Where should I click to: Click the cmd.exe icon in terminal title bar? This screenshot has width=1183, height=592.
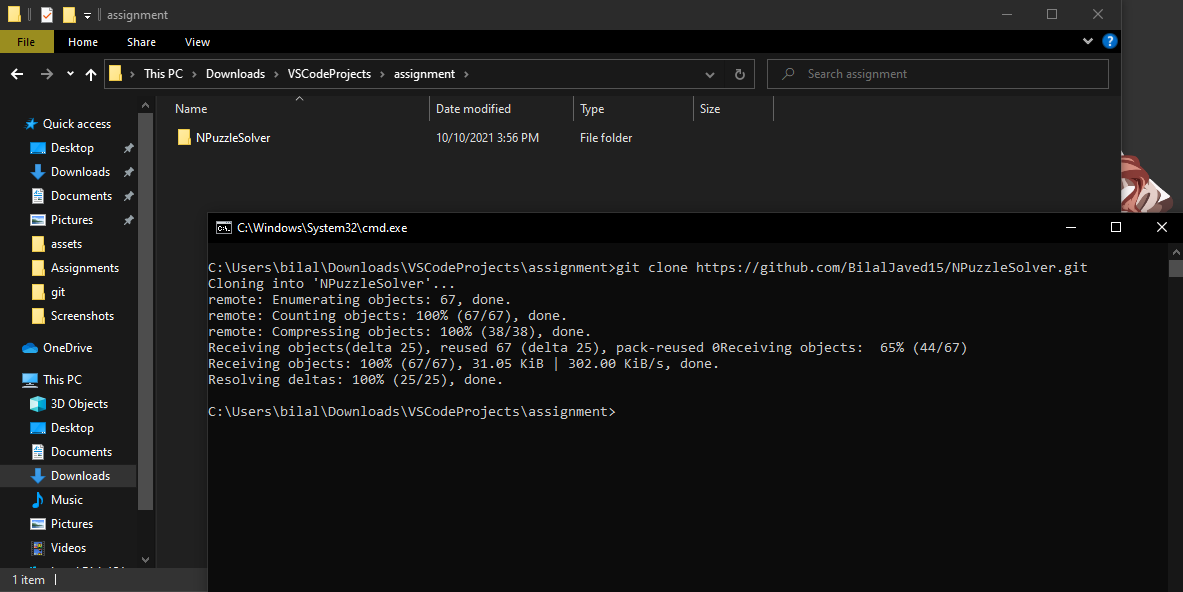pos(222,227)
